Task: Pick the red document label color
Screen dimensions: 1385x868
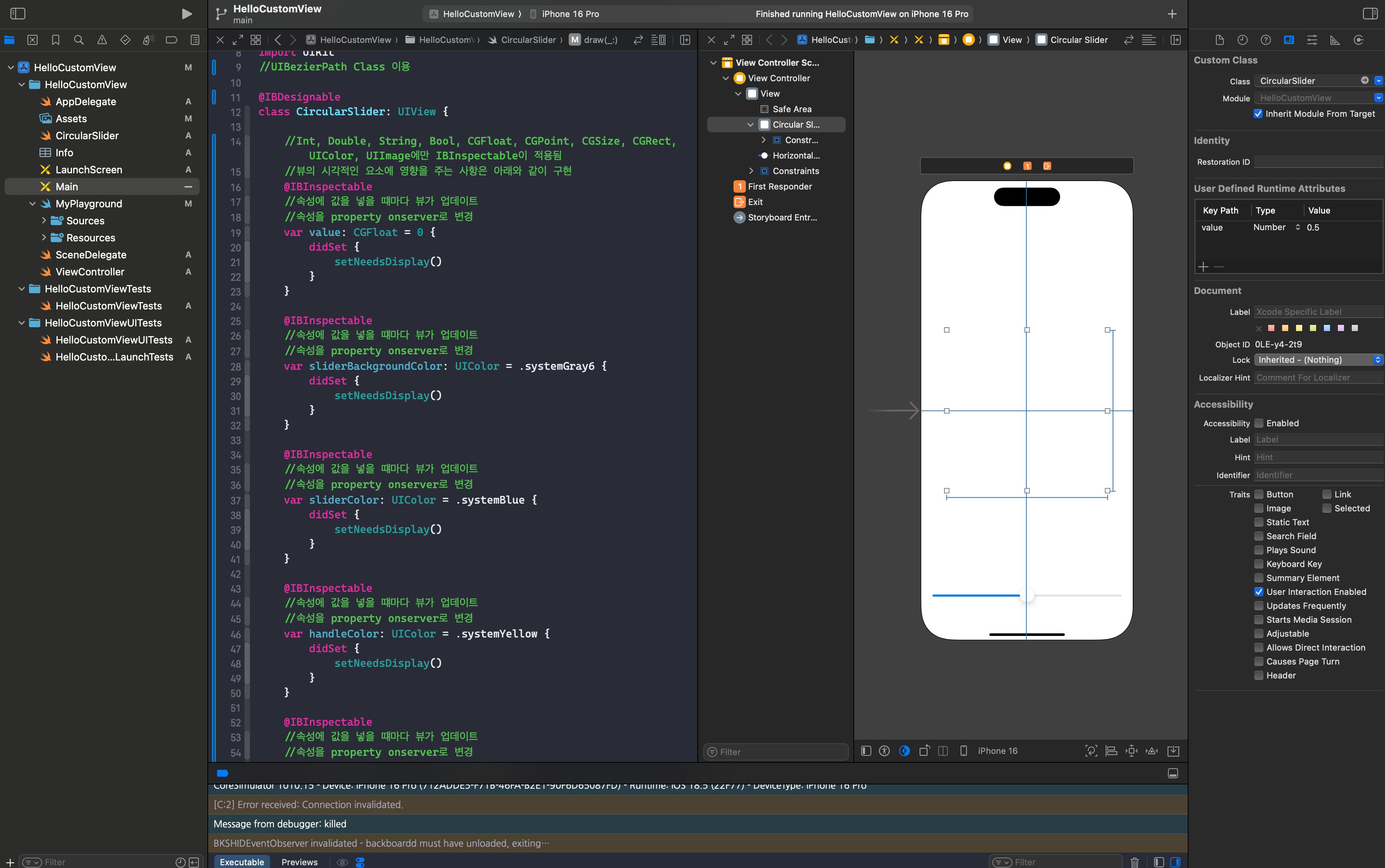Action: point(1271,328)
